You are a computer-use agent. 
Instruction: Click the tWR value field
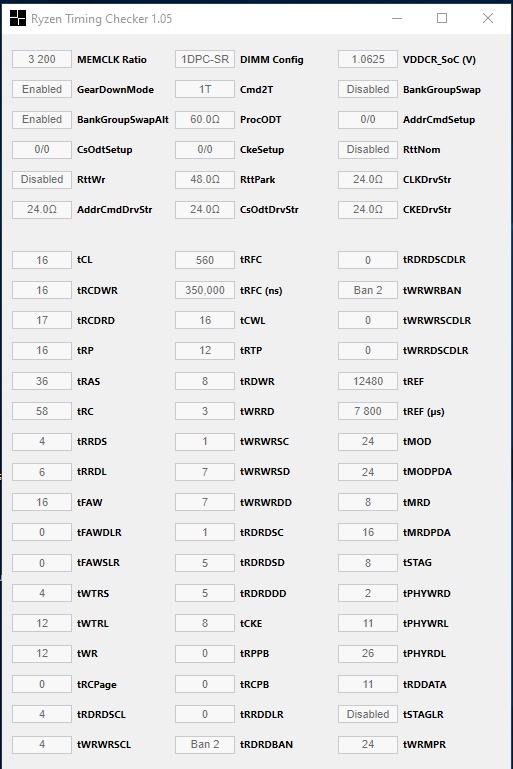pyautogui.click(x=42, y=653)
